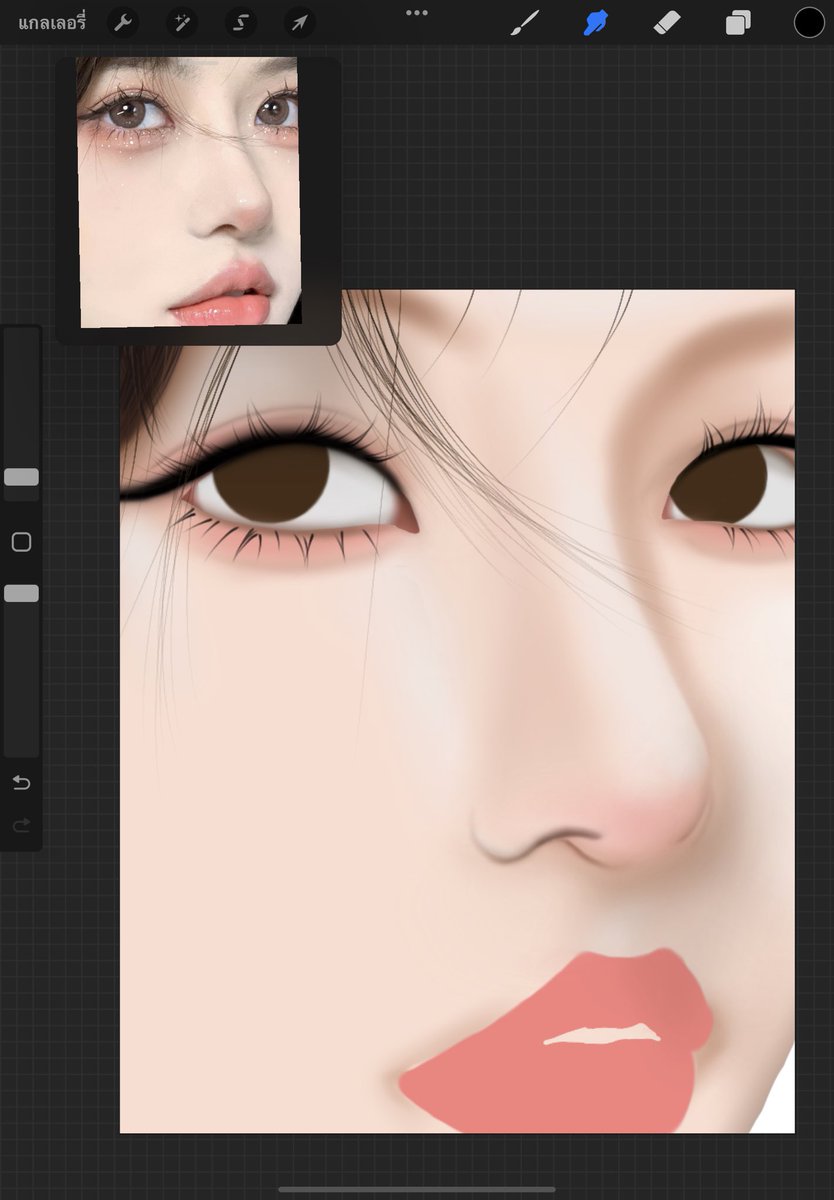Open the แกลเลอรี่ gallery

click(52, 22)
